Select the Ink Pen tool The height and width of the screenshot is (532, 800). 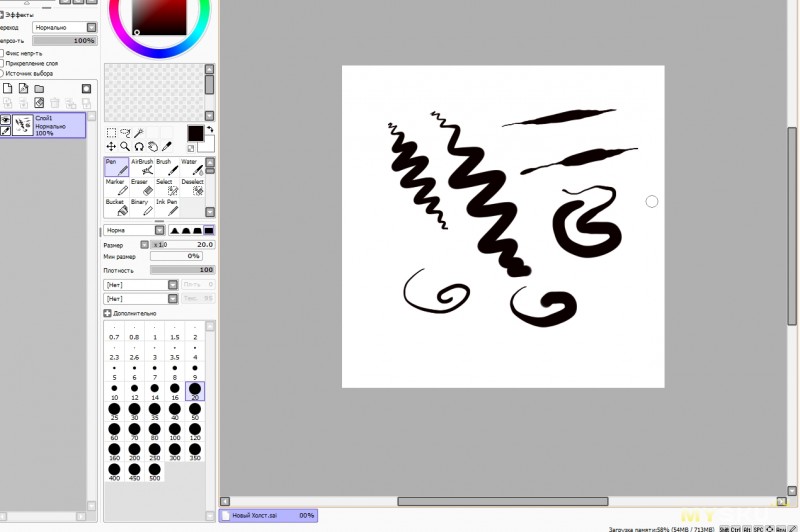[167, 208]
